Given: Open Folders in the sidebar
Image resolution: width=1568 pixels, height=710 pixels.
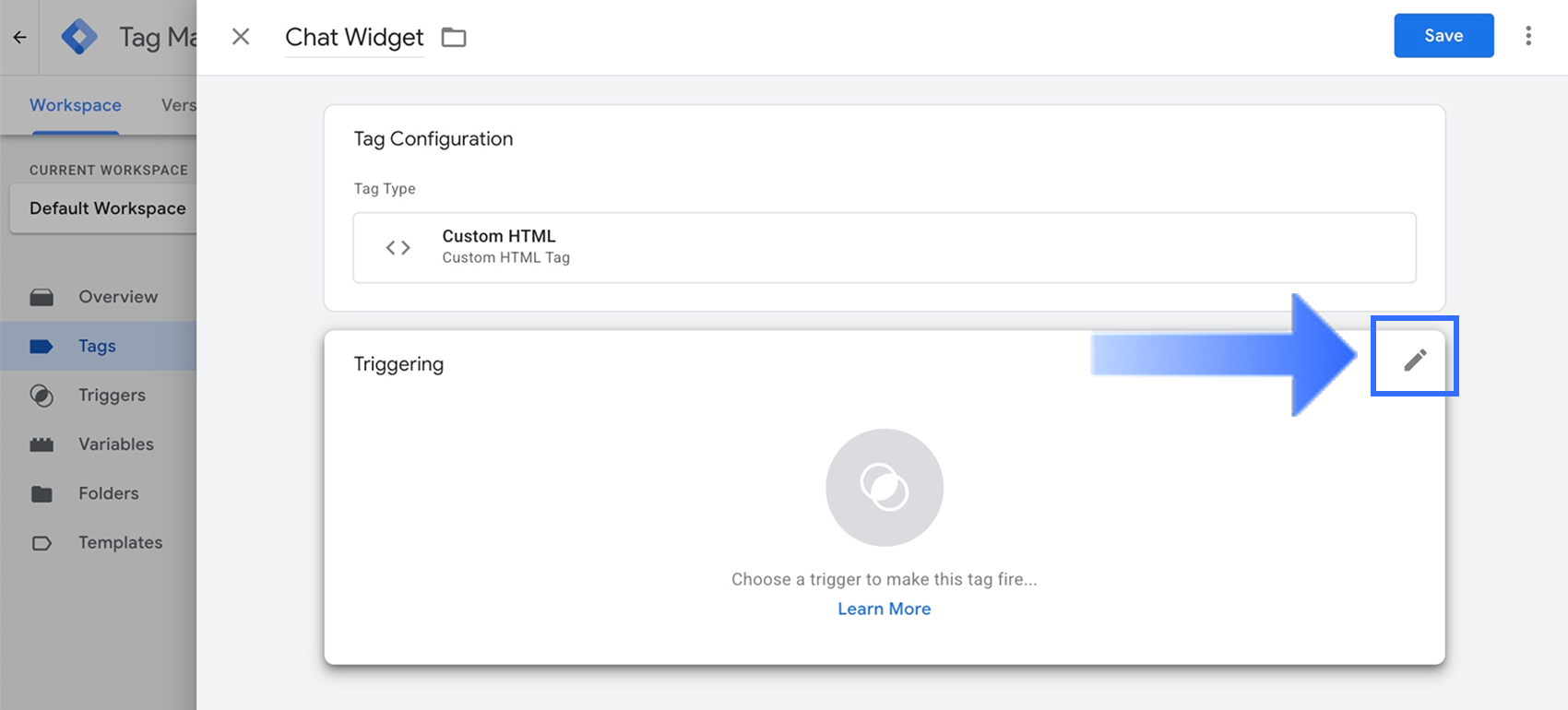Looking at the screenshot, I should tap(108, 493).
